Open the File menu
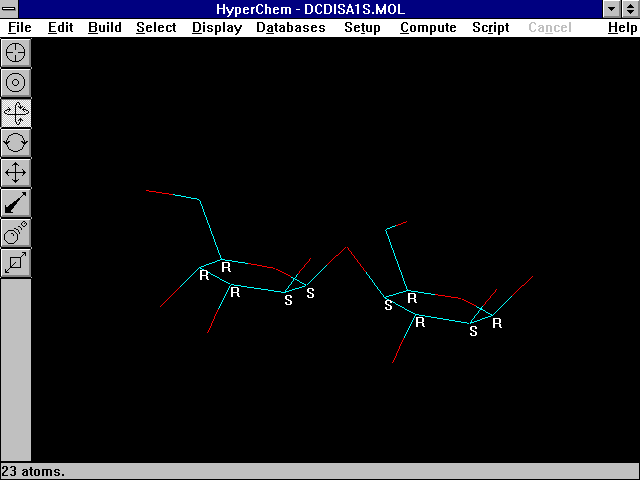This screenshot has width=640, height=480. 19,27
